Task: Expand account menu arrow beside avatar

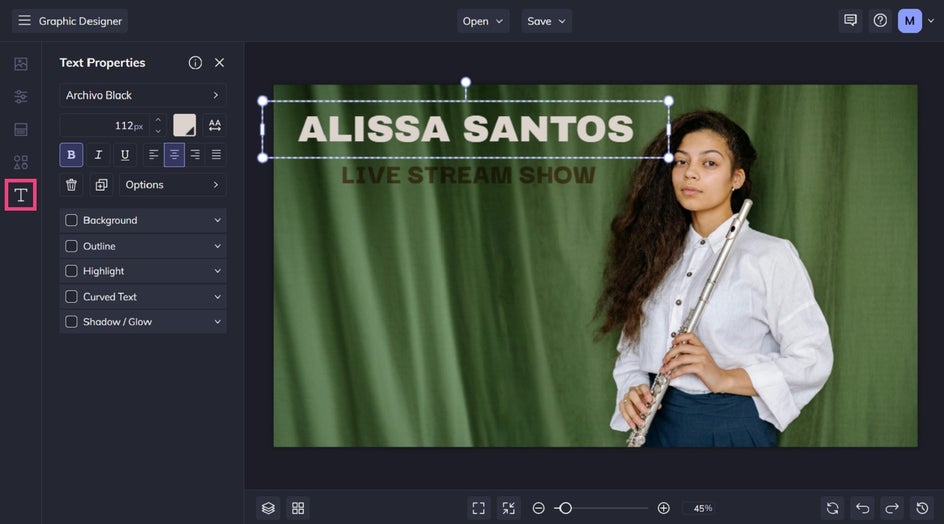Action: [931, 21]
